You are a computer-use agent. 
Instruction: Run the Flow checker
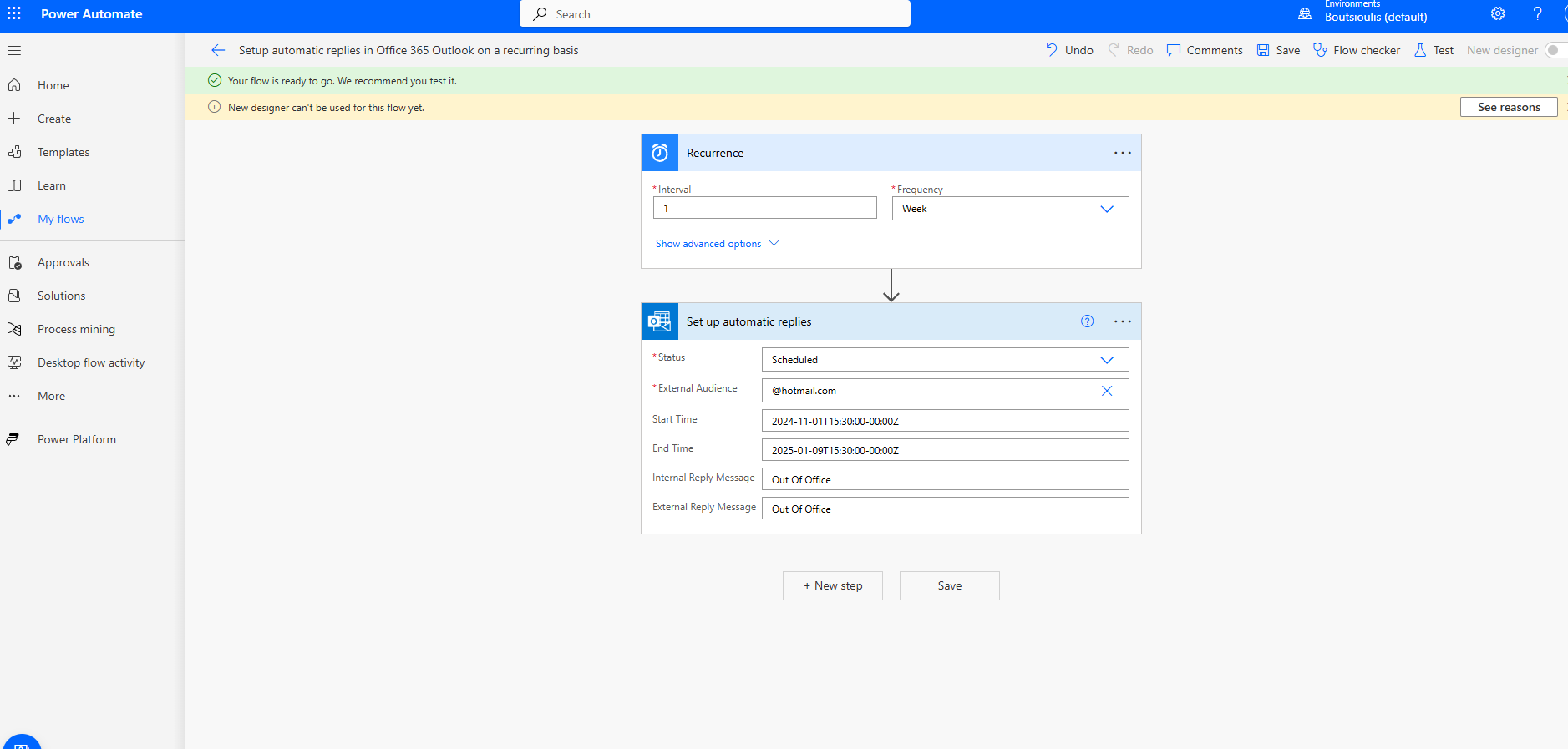click(1357, 50)
